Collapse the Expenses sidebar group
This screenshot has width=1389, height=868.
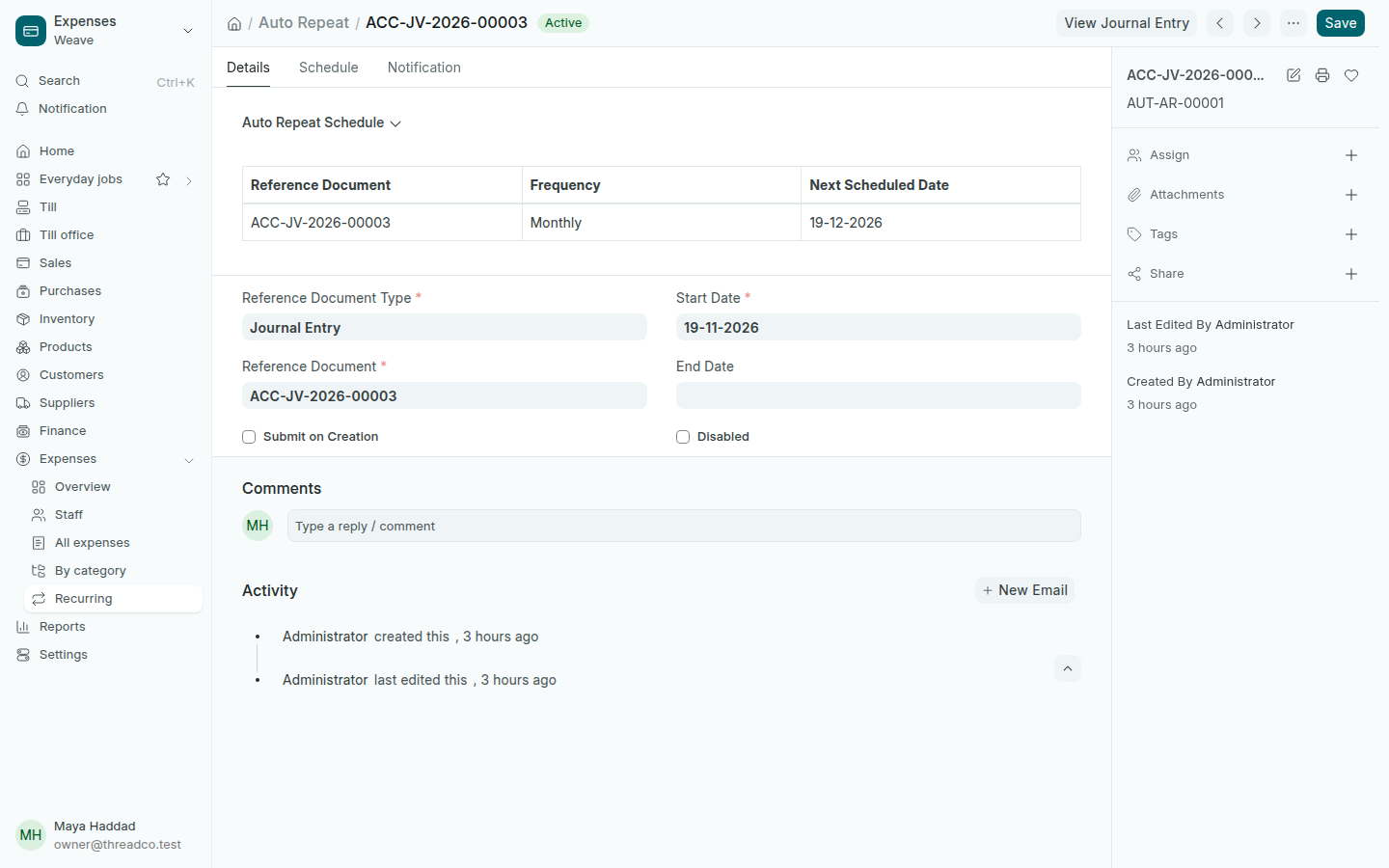point(189,460)
